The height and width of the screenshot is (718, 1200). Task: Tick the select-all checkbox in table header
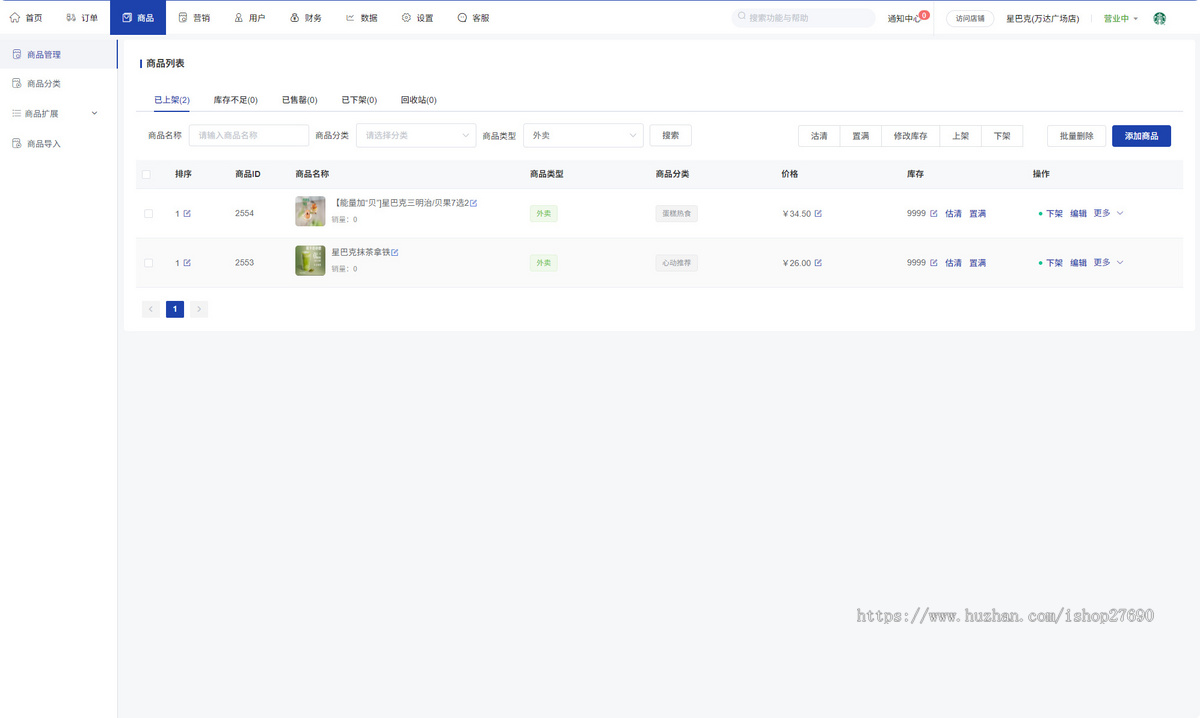(146, 174)
